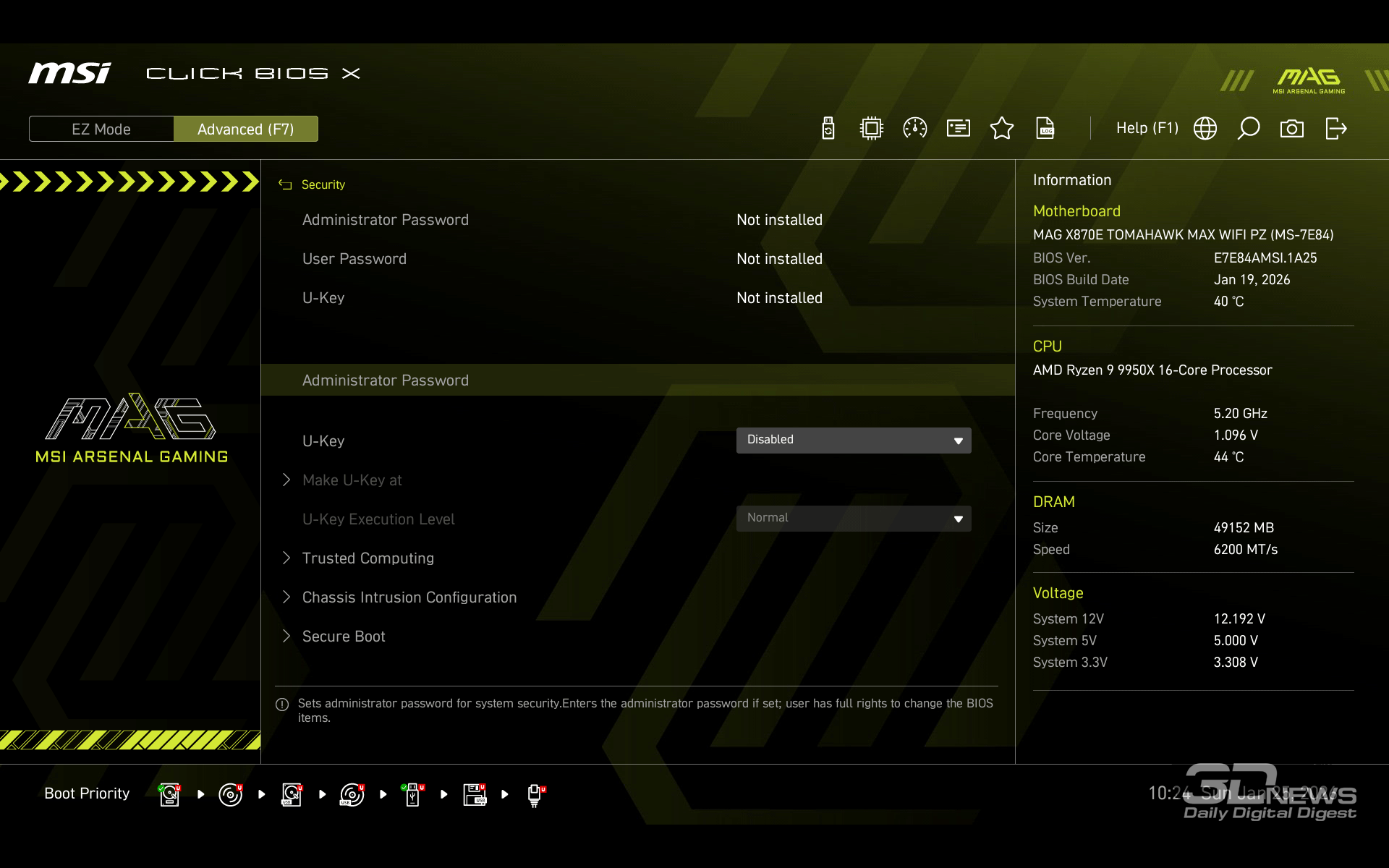Open the U-Key Execution Level dropdown
Image resolution: width=1389 pixels, height=868 pixels.
click(x=854, y=518)
